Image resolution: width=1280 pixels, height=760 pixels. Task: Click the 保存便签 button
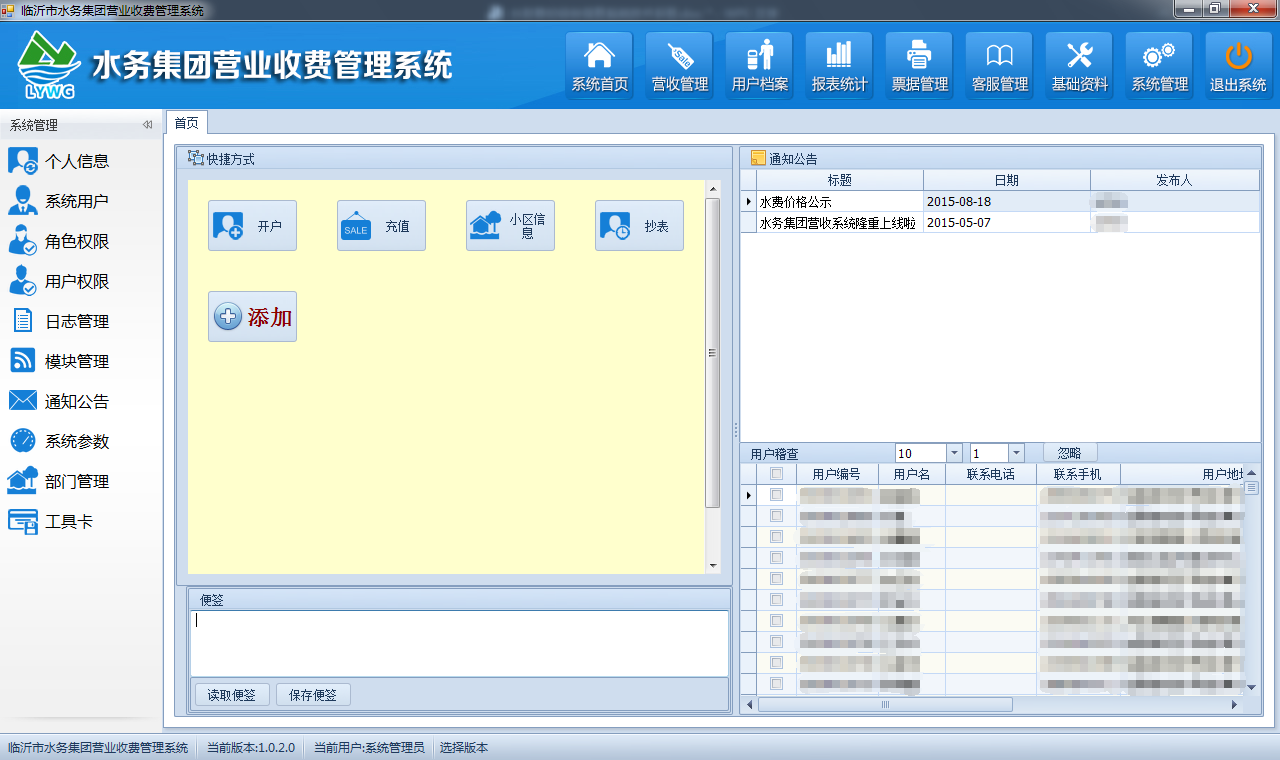pyautogui.click(x=313, y=695)
